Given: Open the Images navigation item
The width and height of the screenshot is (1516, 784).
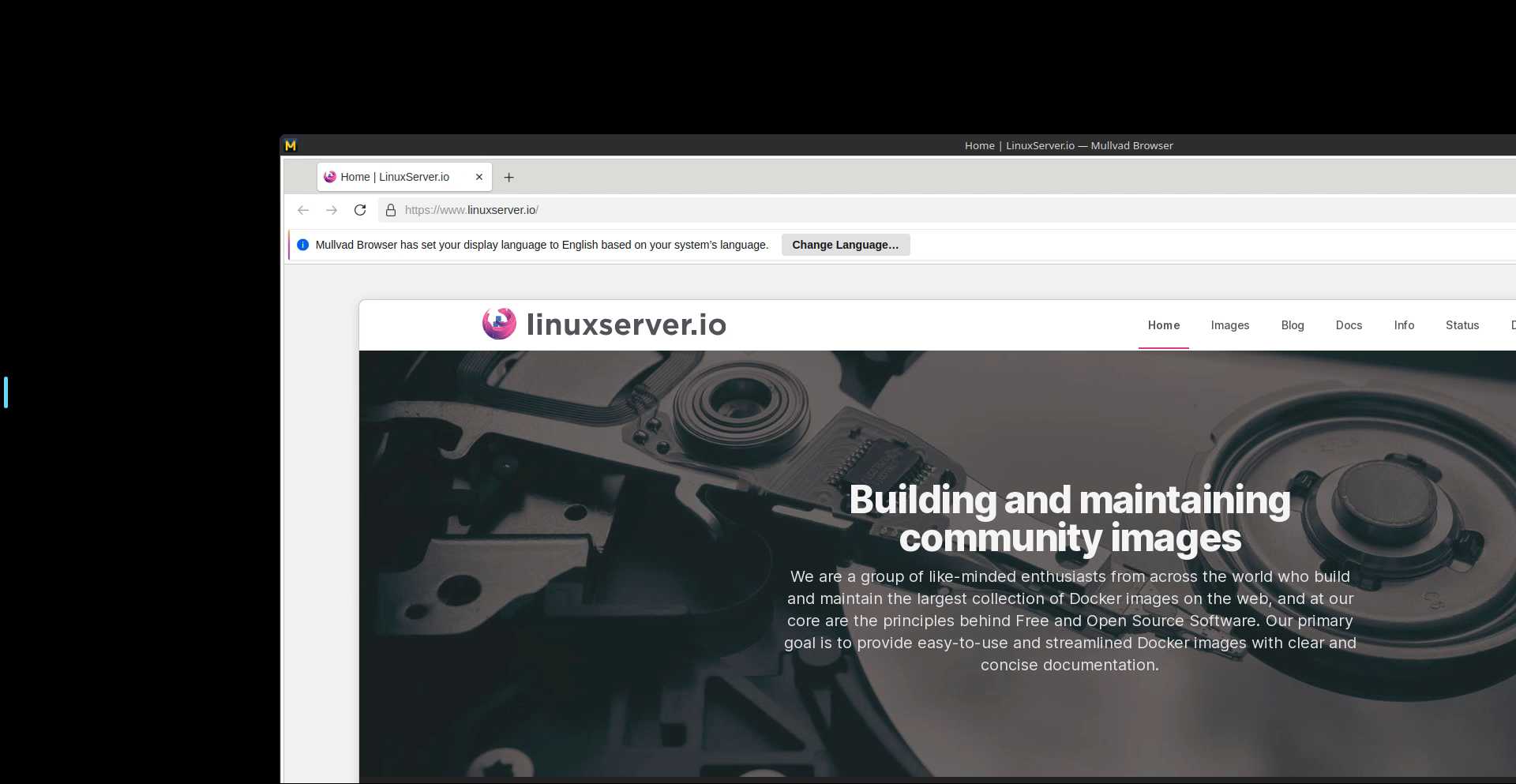Looking at the screenshot, I should (1230, 325).
